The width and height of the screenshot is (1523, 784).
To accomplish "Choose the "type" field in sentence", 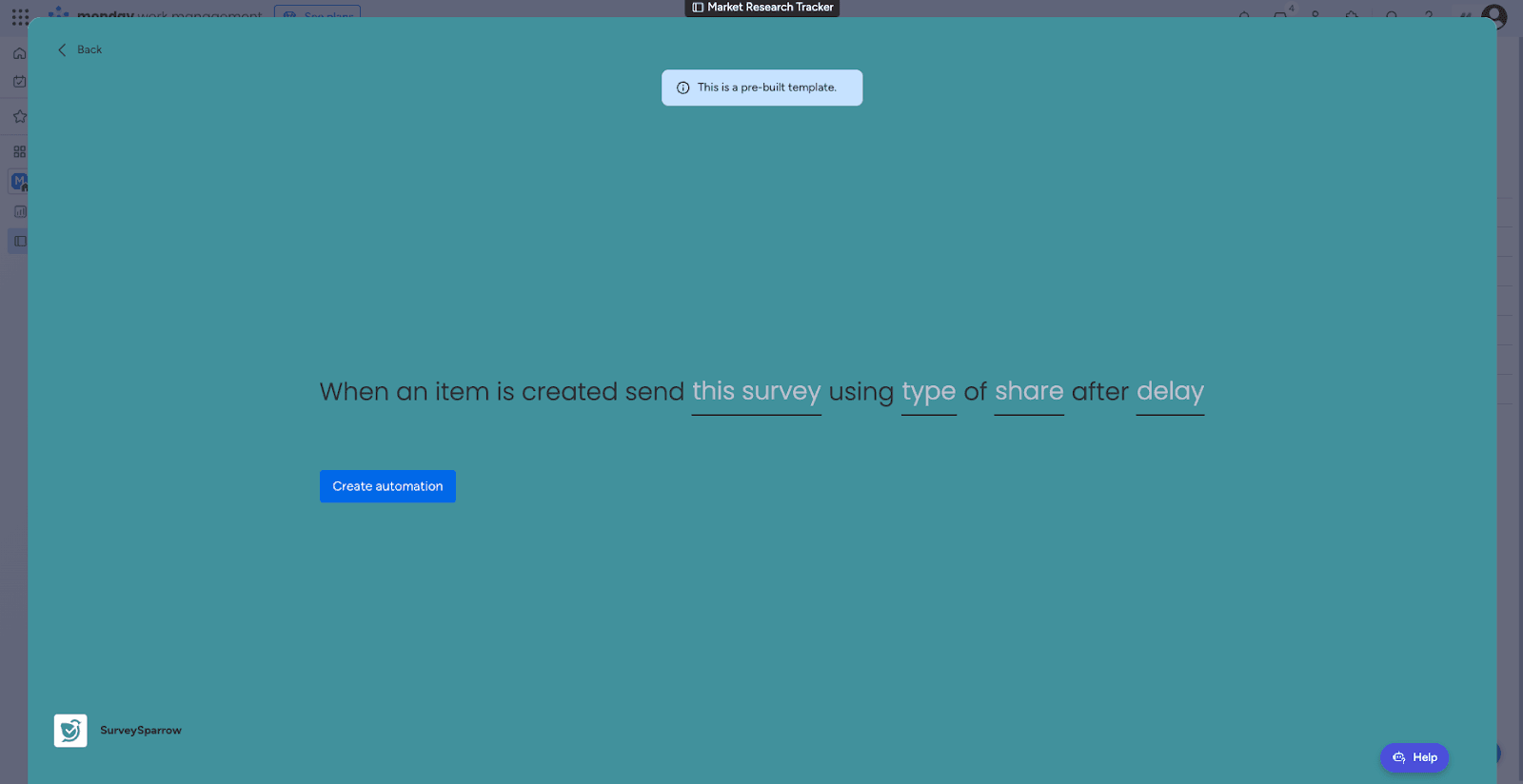I will click(x=928, y=392).
